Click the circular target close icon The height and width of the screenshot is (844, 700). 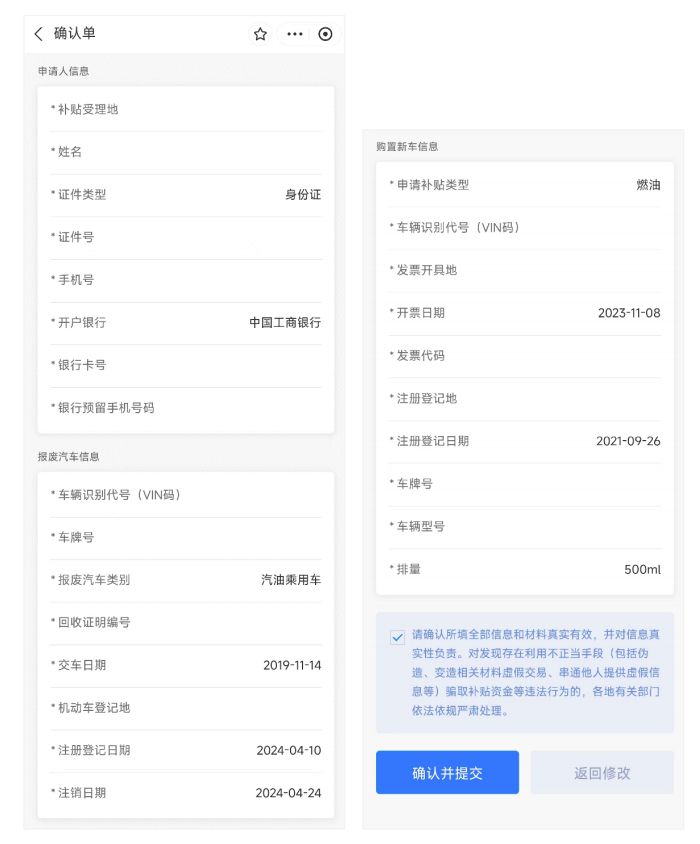[325, 34]
